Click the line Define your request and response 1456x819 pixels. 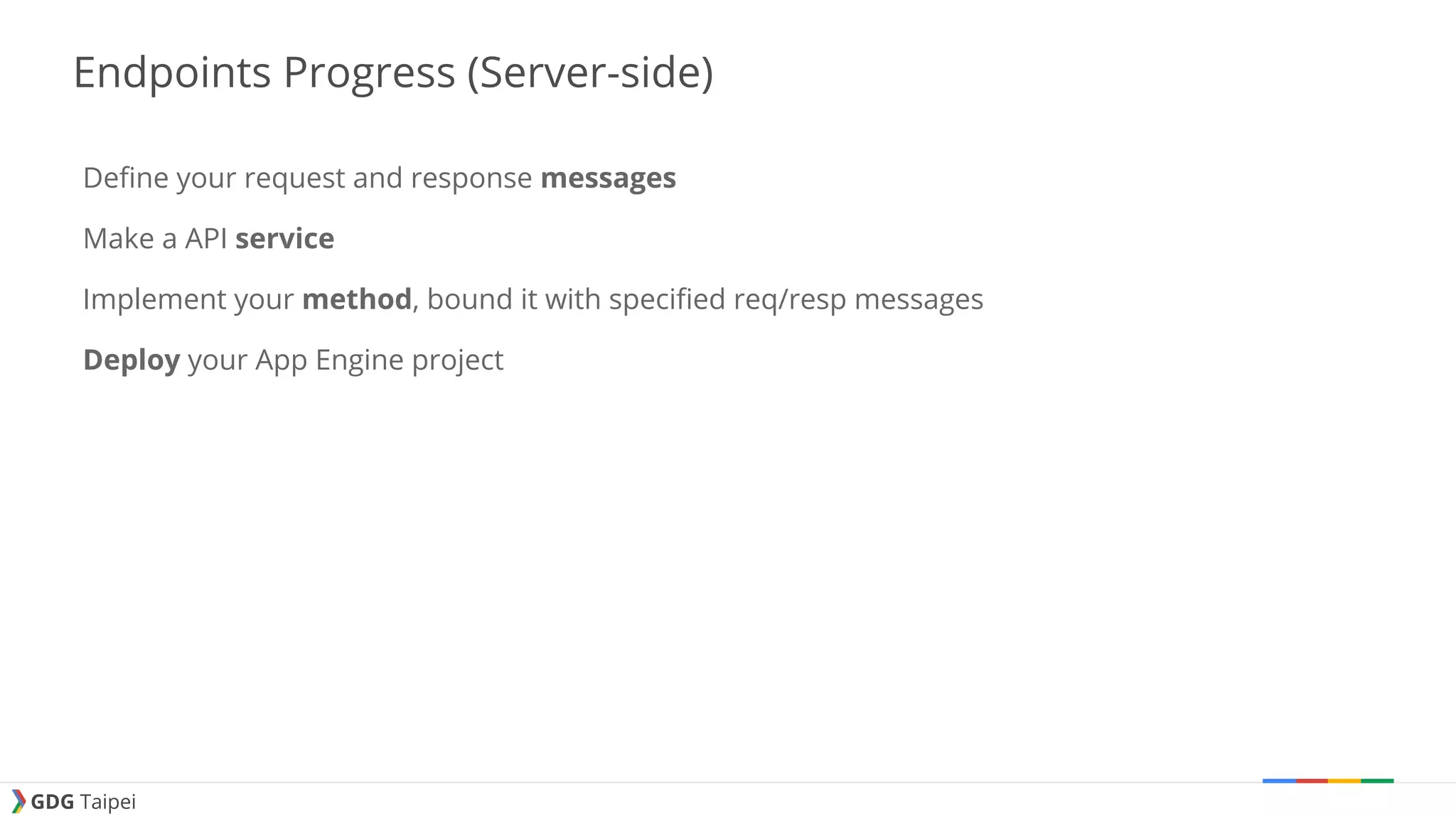click(307, 178)
